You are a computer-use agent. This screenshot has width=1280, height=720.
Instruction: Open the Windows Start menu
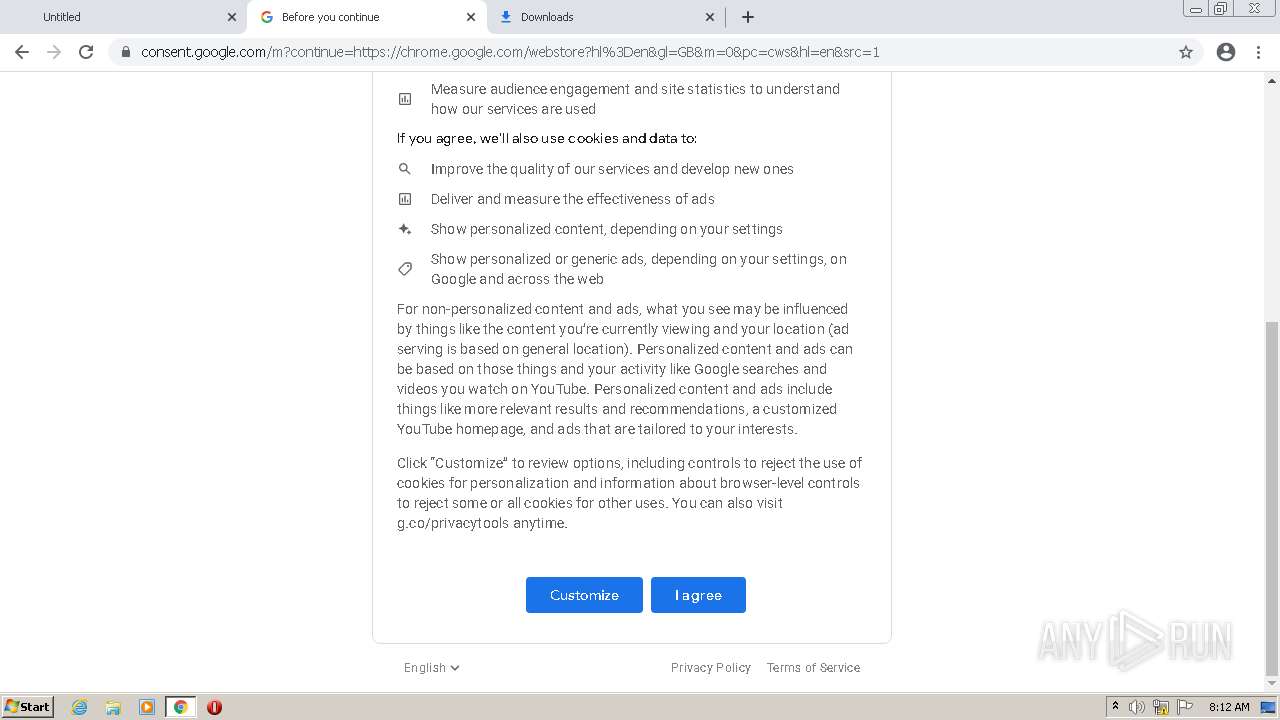[28, 707]
